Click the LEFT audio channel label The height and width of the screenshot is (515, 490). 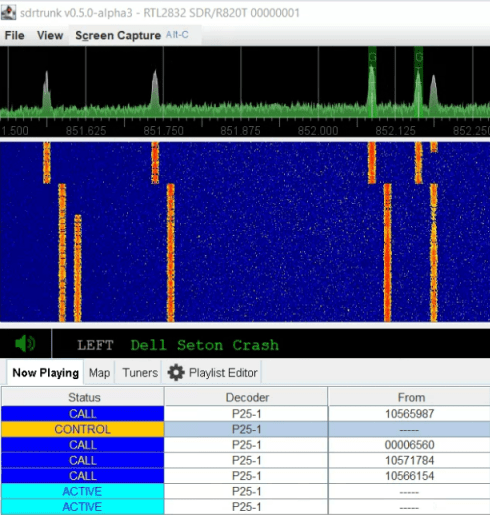(x=95, y=345)
